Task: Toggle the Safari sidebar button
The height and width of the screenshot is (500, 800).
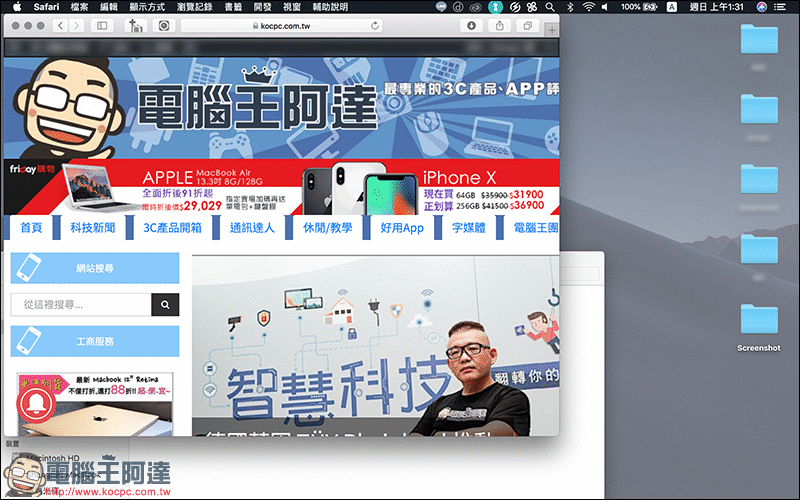Action: point(102,26)
